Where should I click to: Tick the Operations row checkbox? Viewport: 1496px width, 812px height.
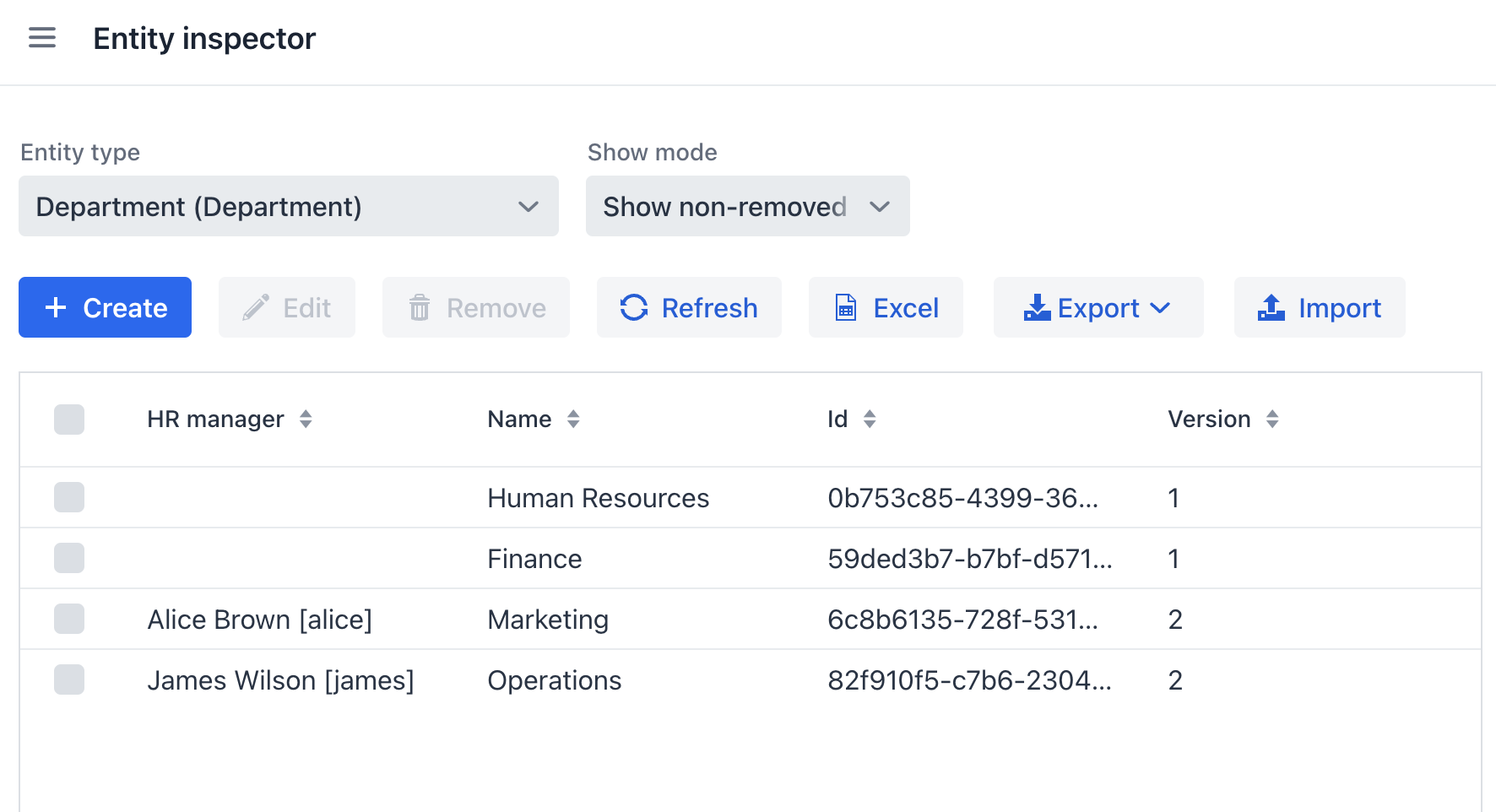point(69,680)
